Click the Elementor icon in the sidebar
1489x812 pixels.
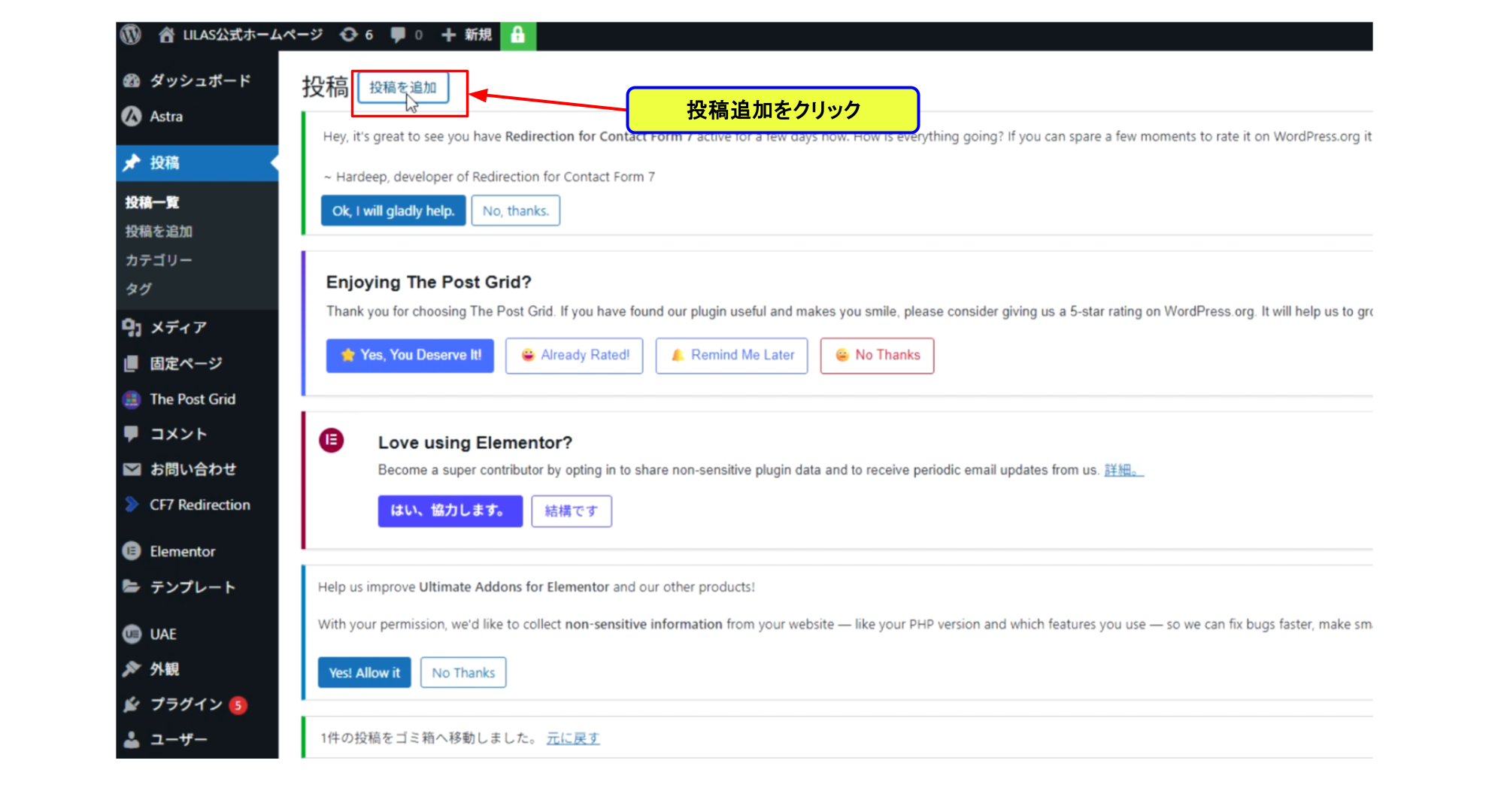coord(132,551)
